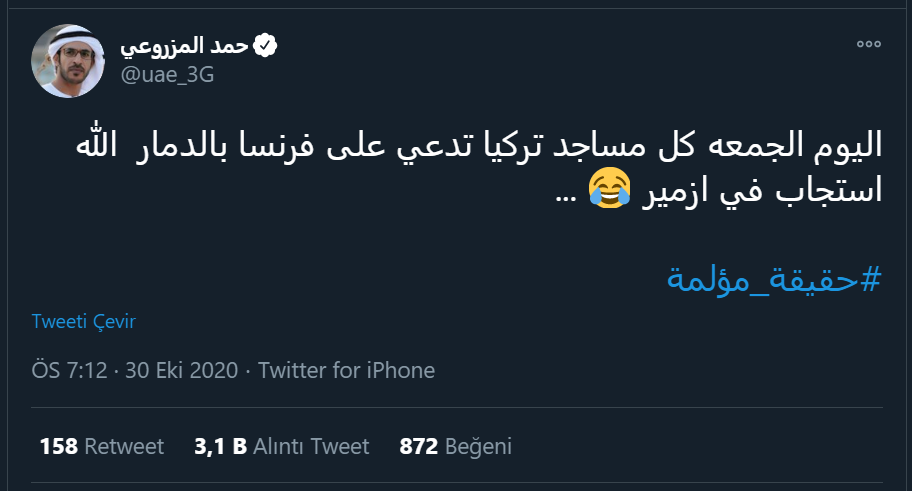Show the 3,1 B Alıntı Tweet list
The image size is (912, 491).
tap(281, 446)
